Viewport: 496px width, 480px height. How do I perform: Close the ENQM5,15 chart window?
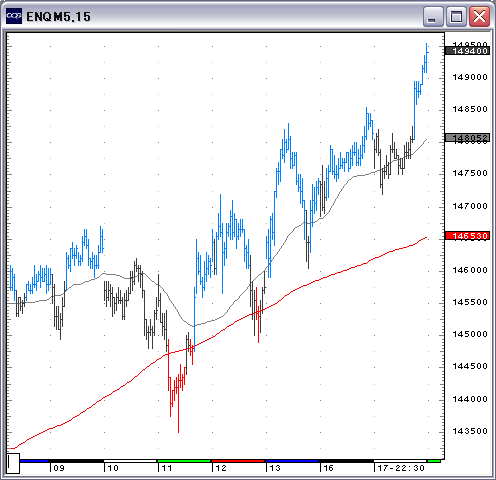(x=479, y=16)
